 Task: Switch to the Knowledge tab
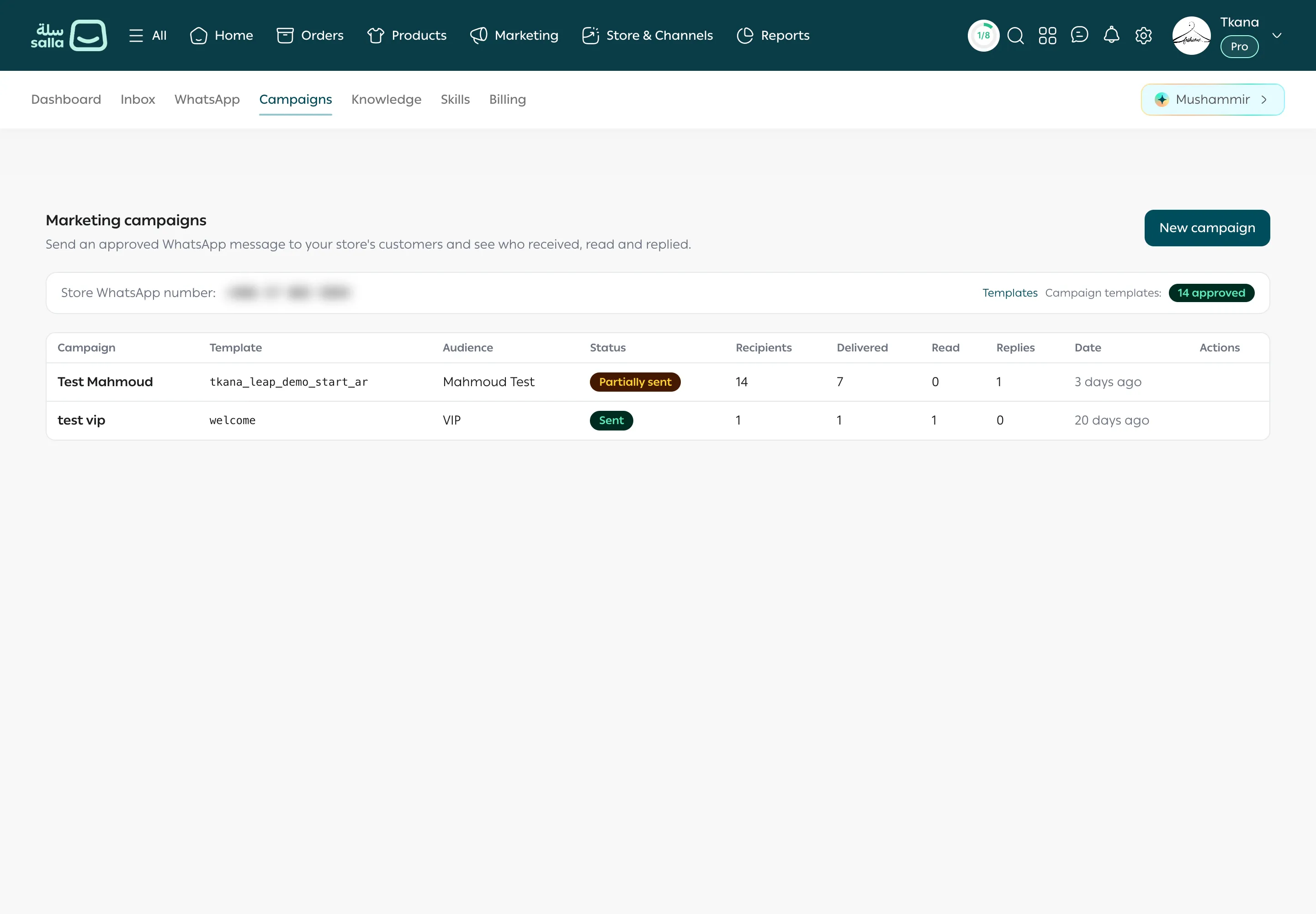(386, 100)
